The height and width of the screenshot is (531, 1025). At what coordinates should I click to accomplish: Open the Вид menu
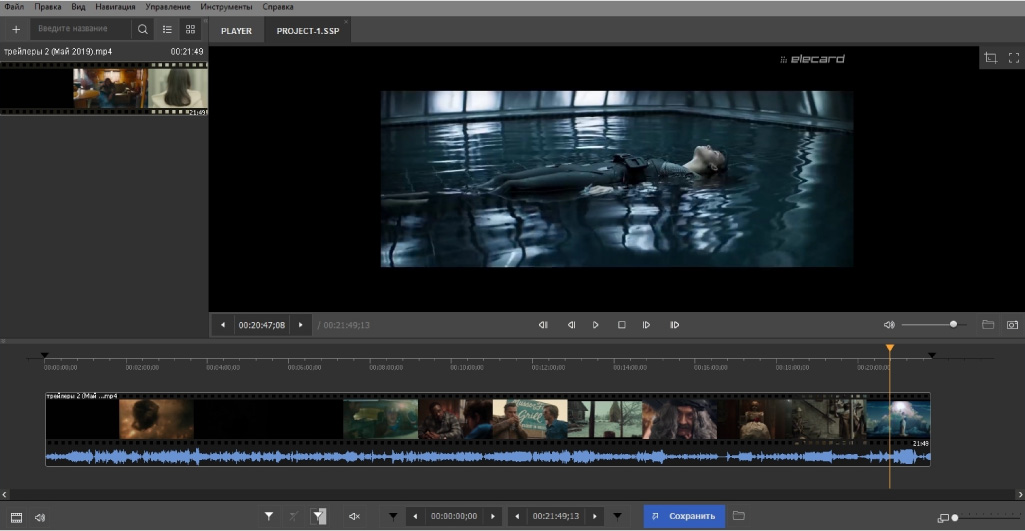coord(78,7)
